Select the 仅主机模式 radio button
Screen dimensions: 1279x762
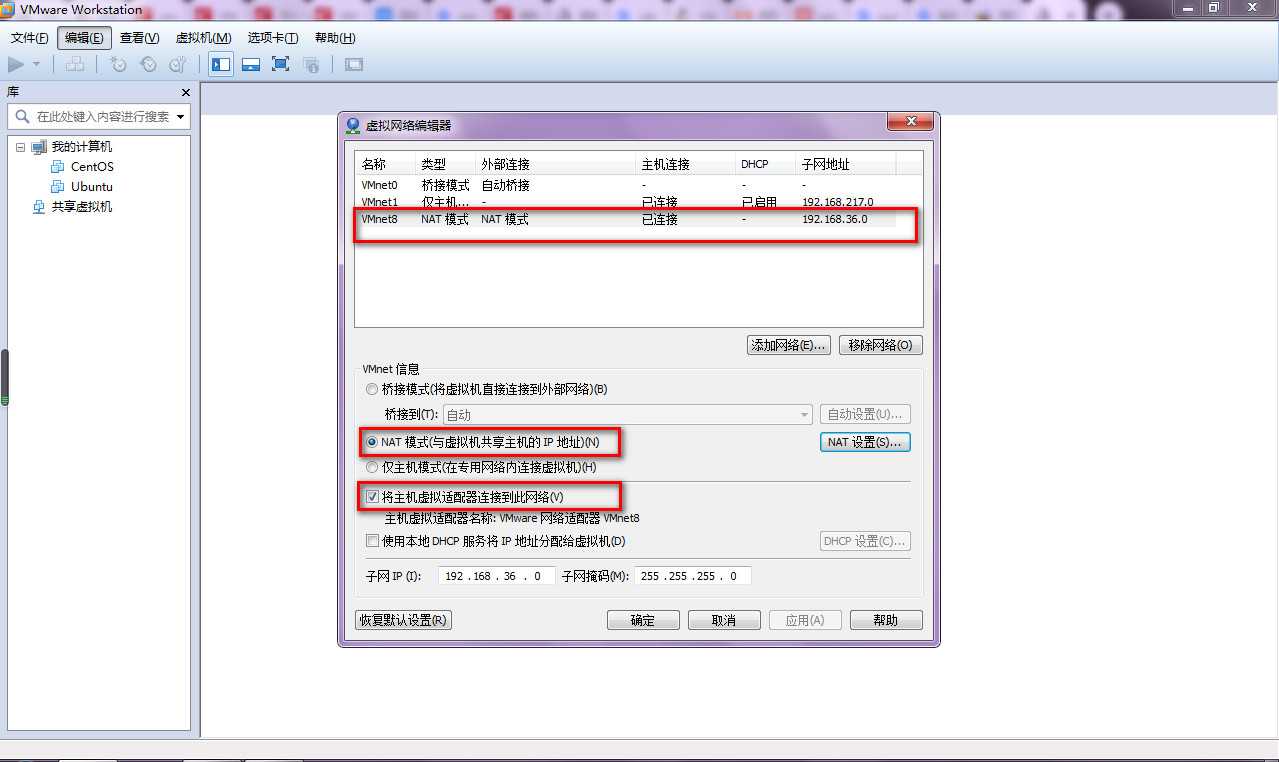[x=372, y=467]
